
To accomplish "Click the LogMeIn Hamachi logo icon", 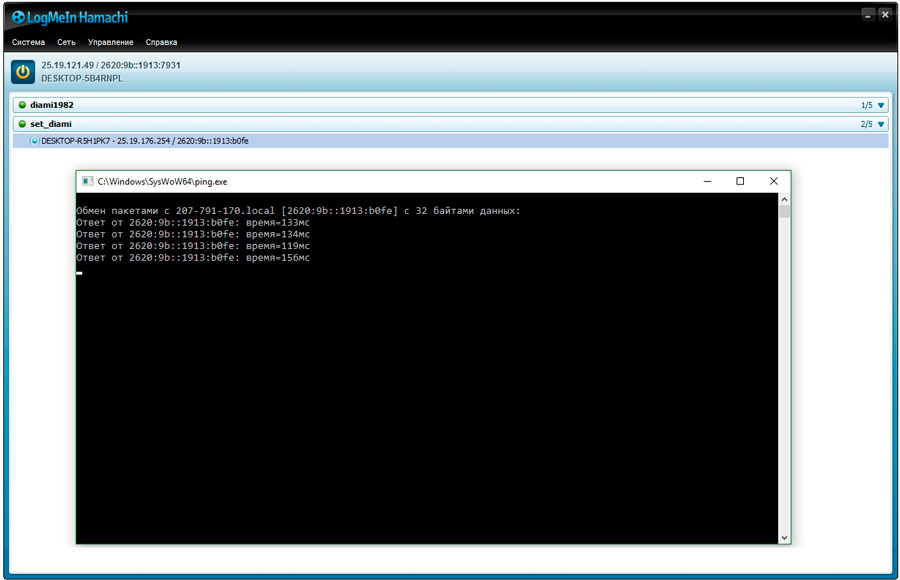I will [18, 18].
